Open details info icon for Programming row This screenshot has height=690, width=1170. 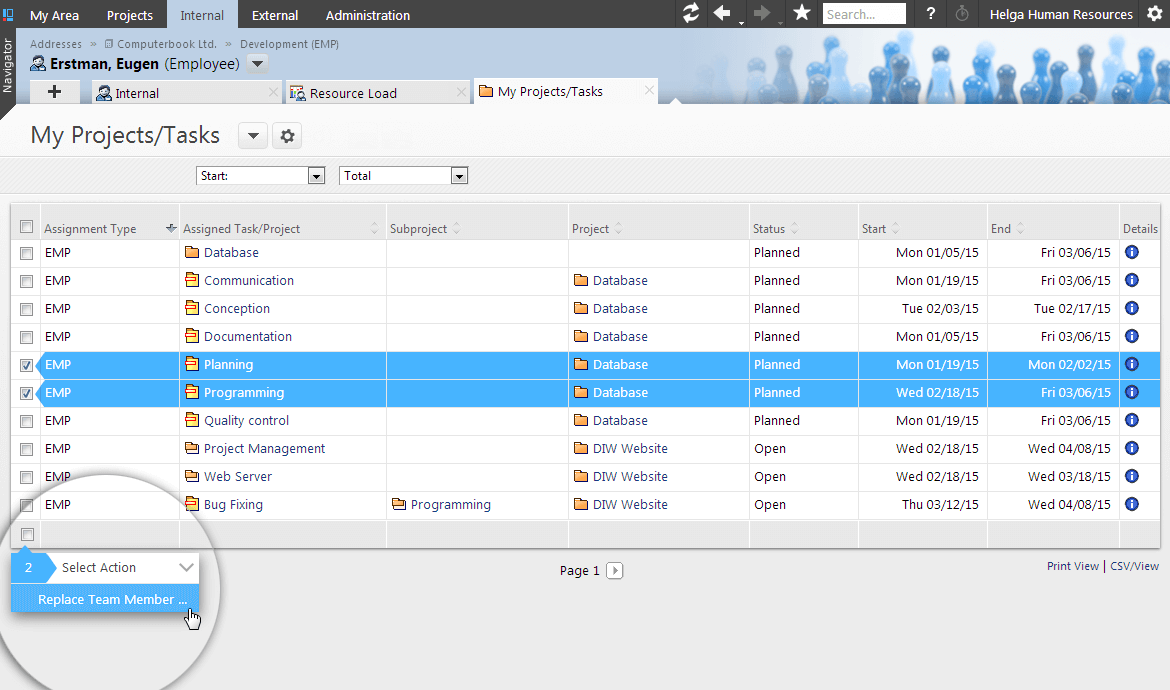point(1132,392)
